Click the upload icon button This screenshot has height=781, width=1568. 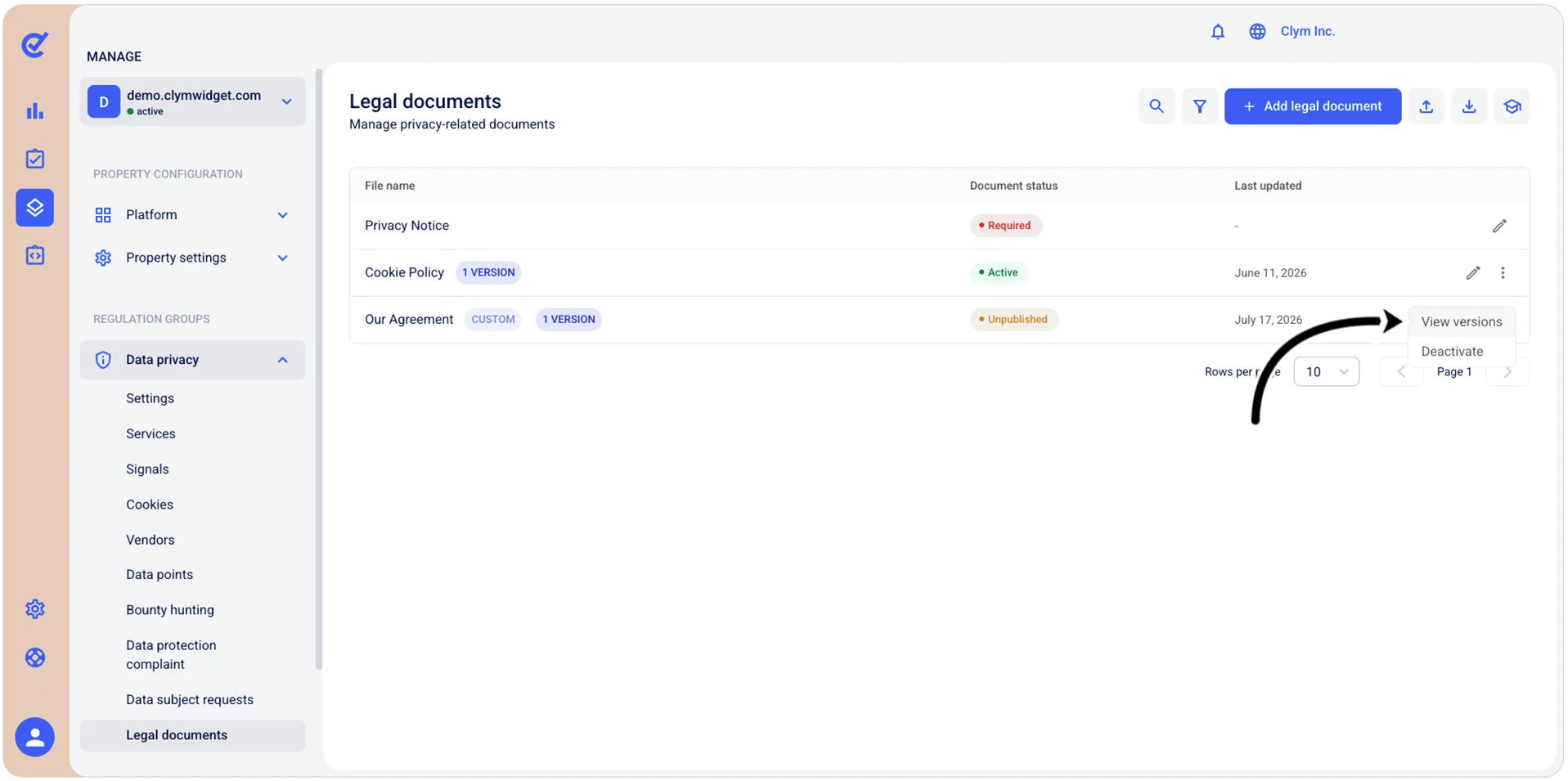pos(1426,106)
